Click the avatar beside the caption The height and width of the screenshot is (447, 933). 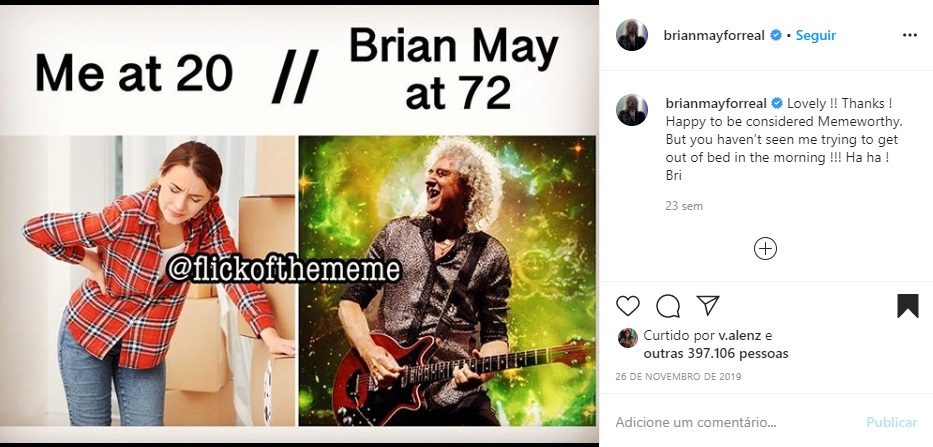click(x=632, y=110)
